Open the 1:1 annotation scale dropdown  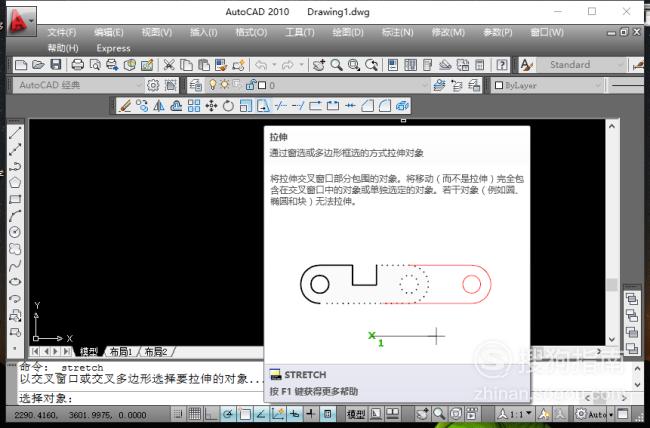pos(515,414)
